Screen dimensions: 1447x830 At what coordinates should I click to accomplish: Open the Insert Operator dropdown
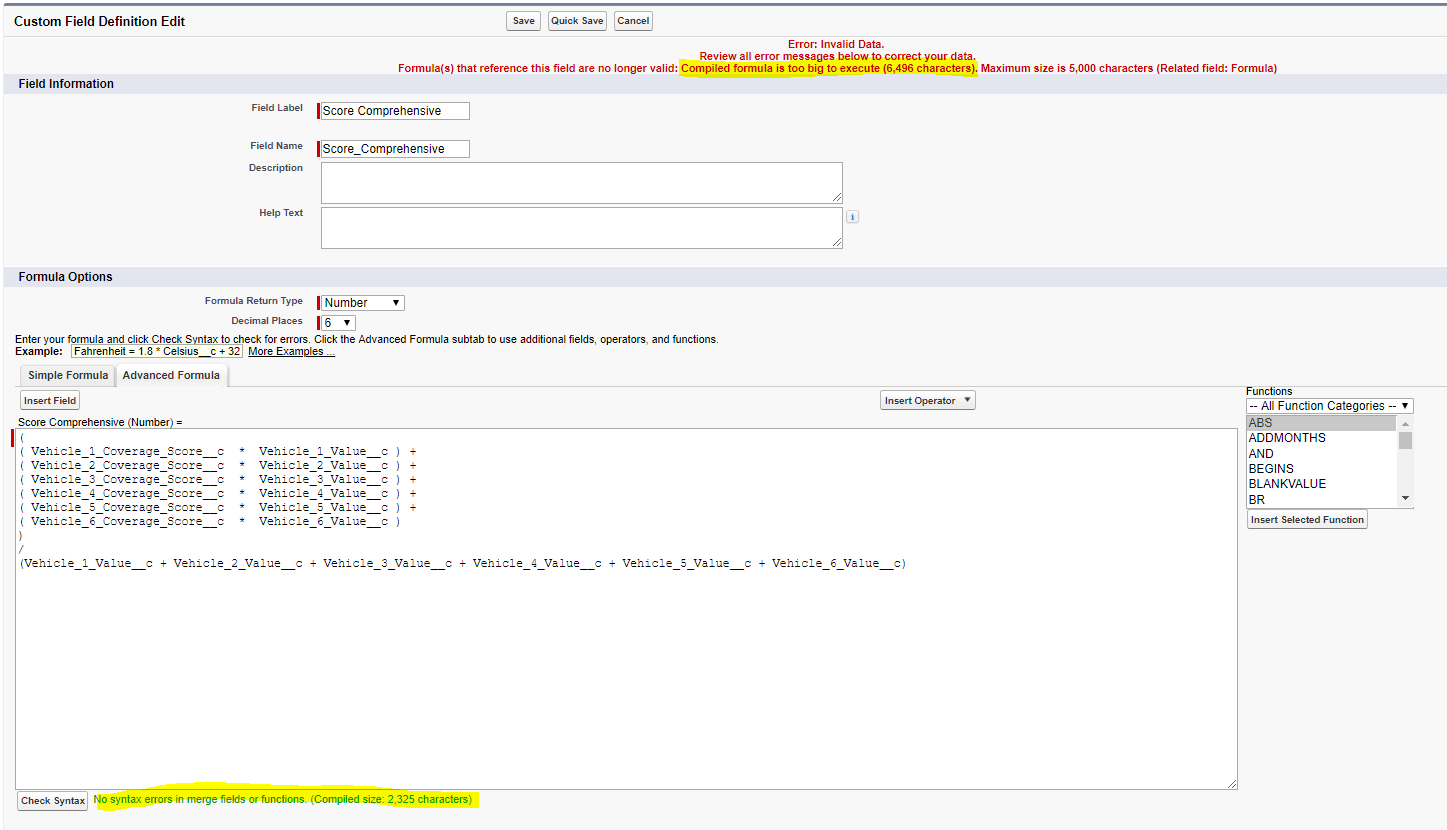pyautogui.click(x=926, y=399)
